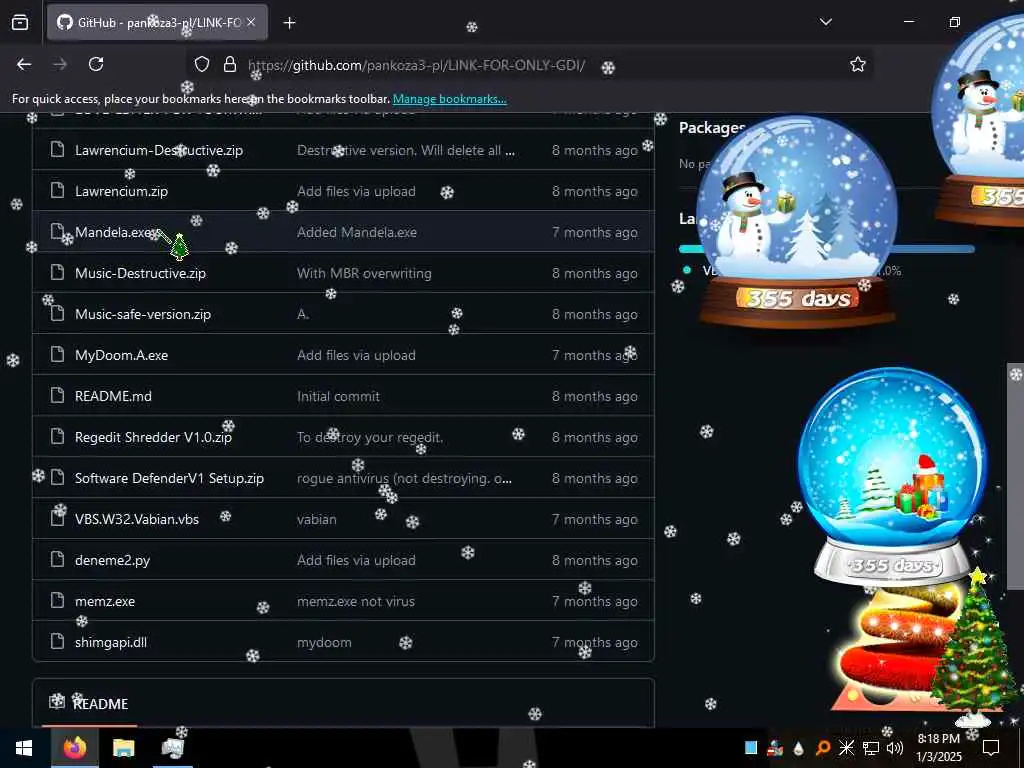
Task: List all tabs dropdown arrow
Action: tap(825, 22)
